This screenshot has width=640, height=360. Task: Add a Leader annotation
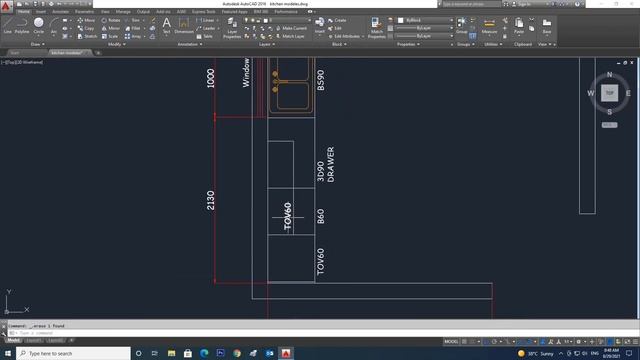tap(206, 28)
